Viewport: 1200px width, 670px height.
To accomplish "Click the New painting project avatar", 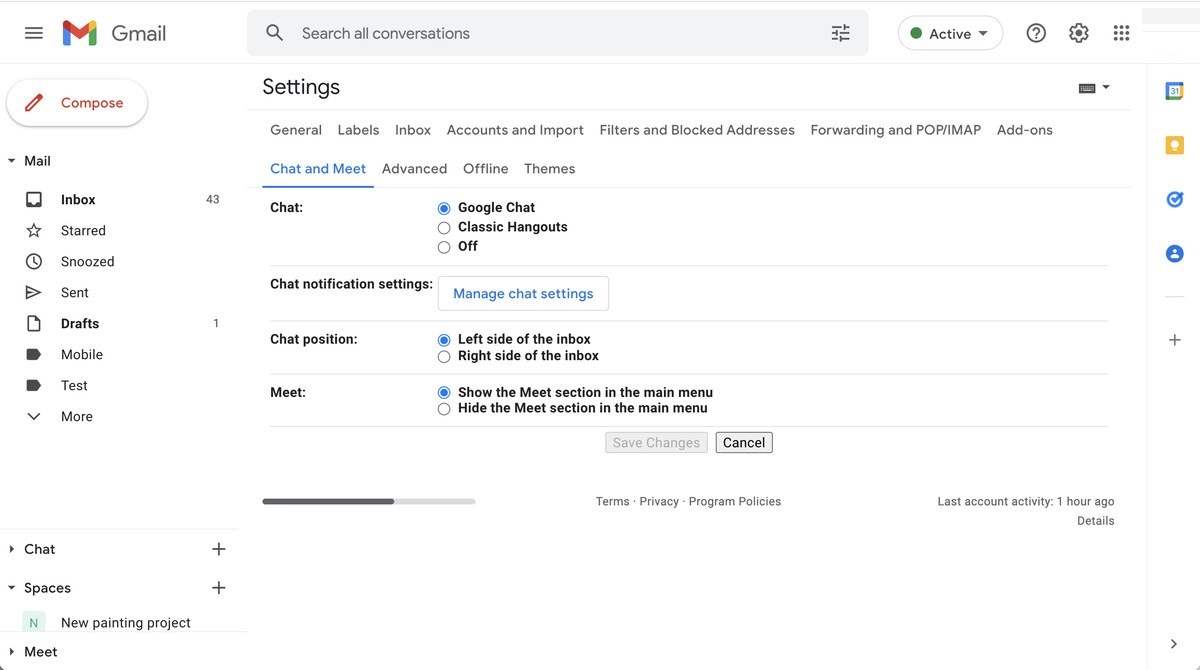I will 34,622.
